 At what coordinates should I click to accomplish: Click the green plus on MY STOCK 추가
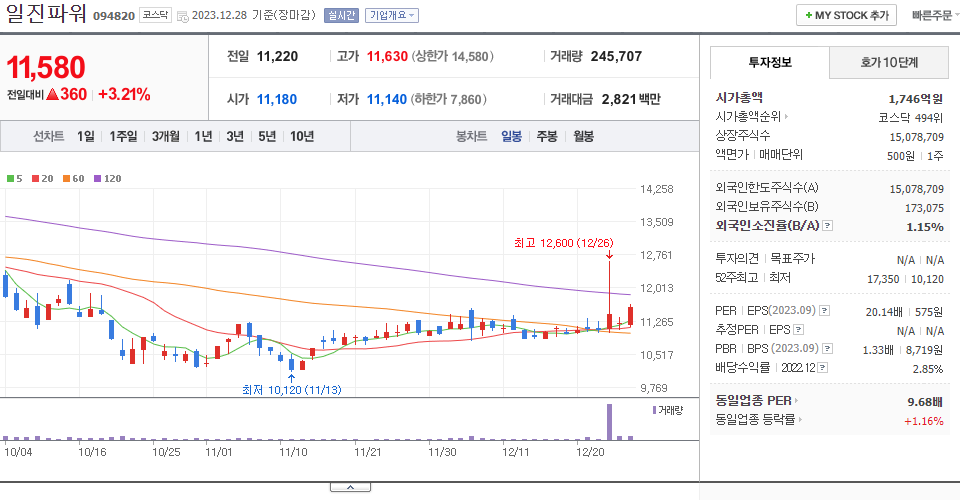click(x=809, y=15)
